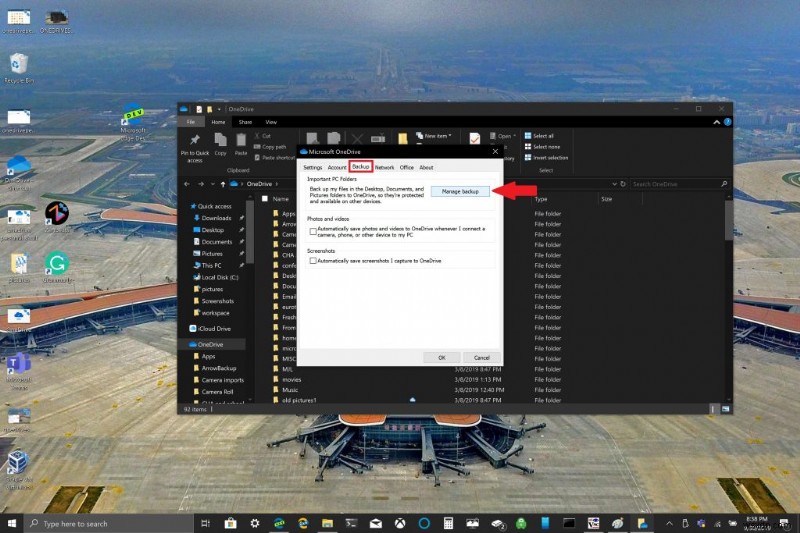Sort by the Size column
This screenshot has height=533, width=800.
[606, 199]
